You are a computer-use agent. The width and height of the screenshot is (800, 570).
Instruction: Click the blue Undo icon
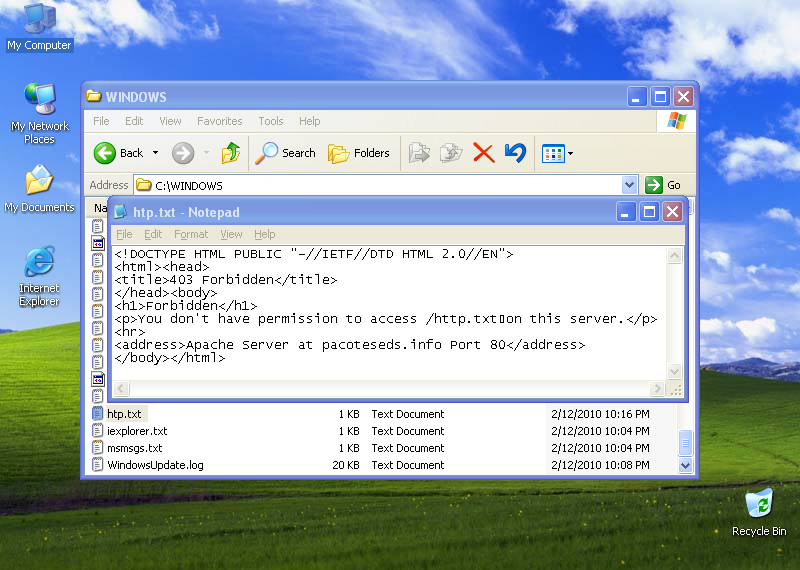pos(515,153)
